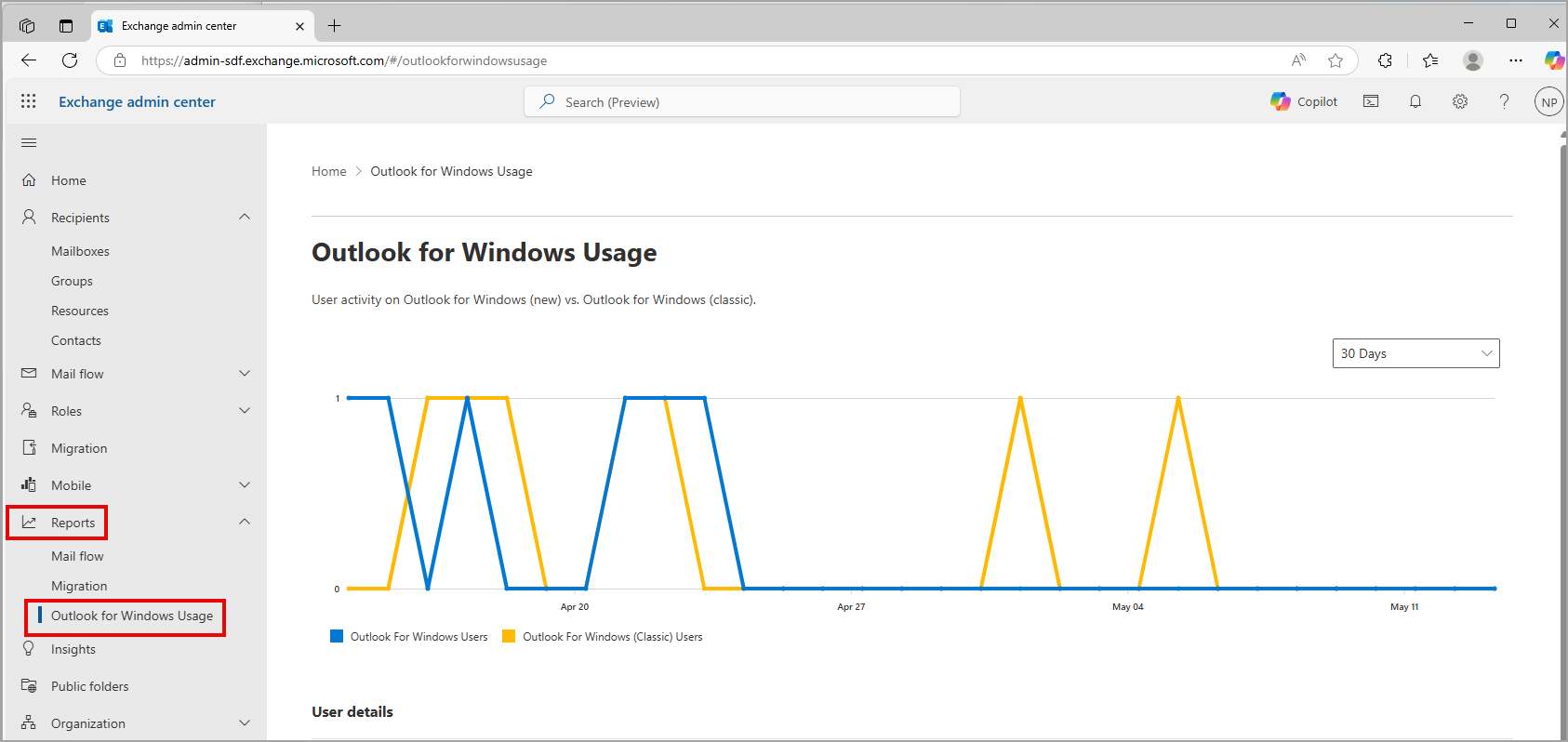The width and height of the screenshot is (1568, 742).
Task: Click the Search (Preview) box
Action: pyautogui.click(x=742, y=101)
